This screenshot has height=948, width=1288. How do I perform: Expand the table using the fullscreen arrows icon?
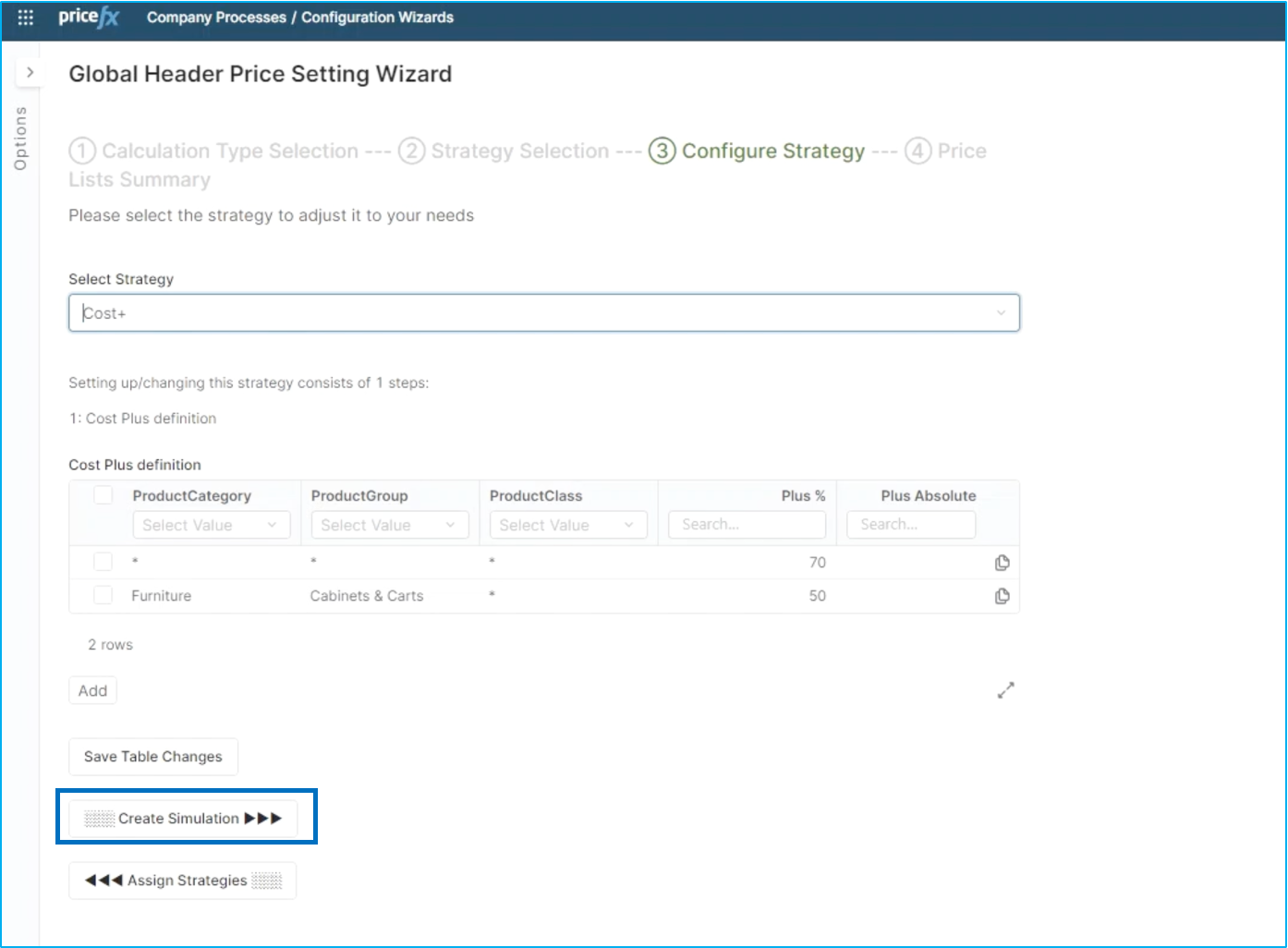(1005, 690)
